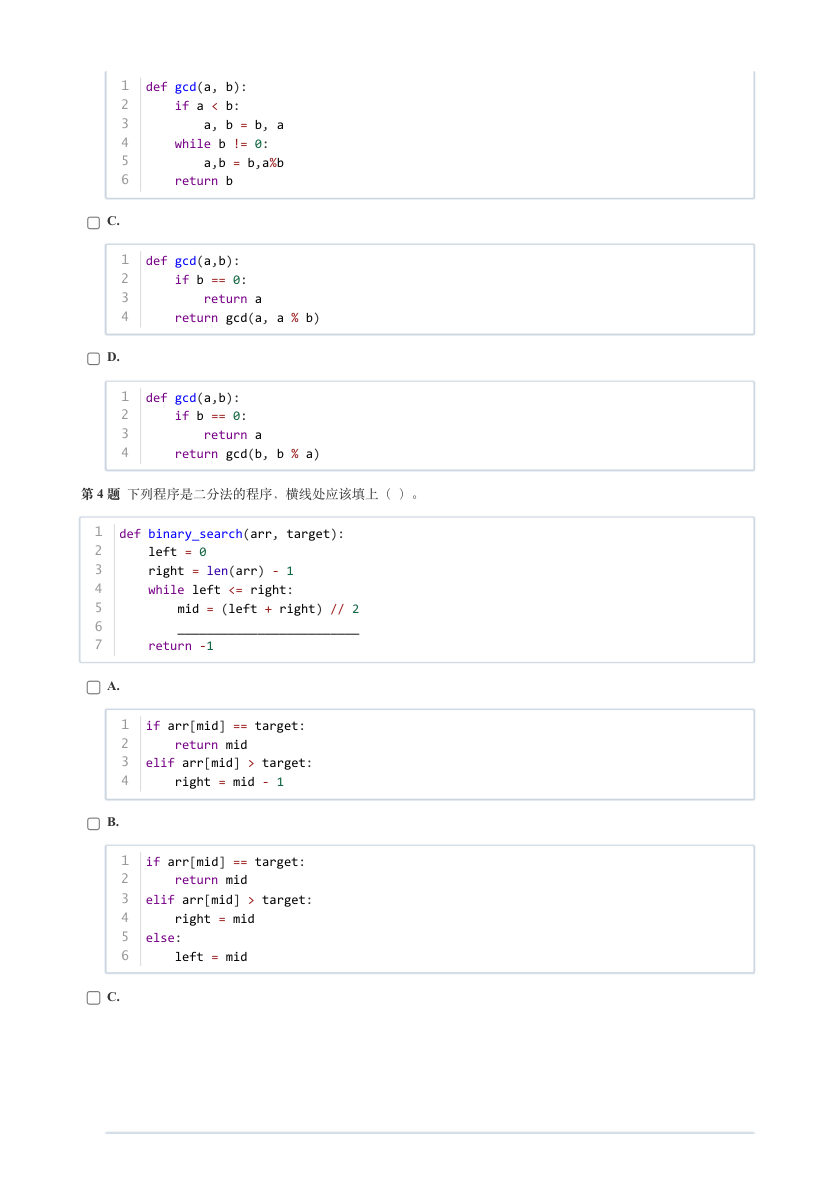The width and height of the screenshot is (835, 1181).
Task: Click the code line 'a, b = b, a'
Action: pyautogui.click(x=244, y=125)
